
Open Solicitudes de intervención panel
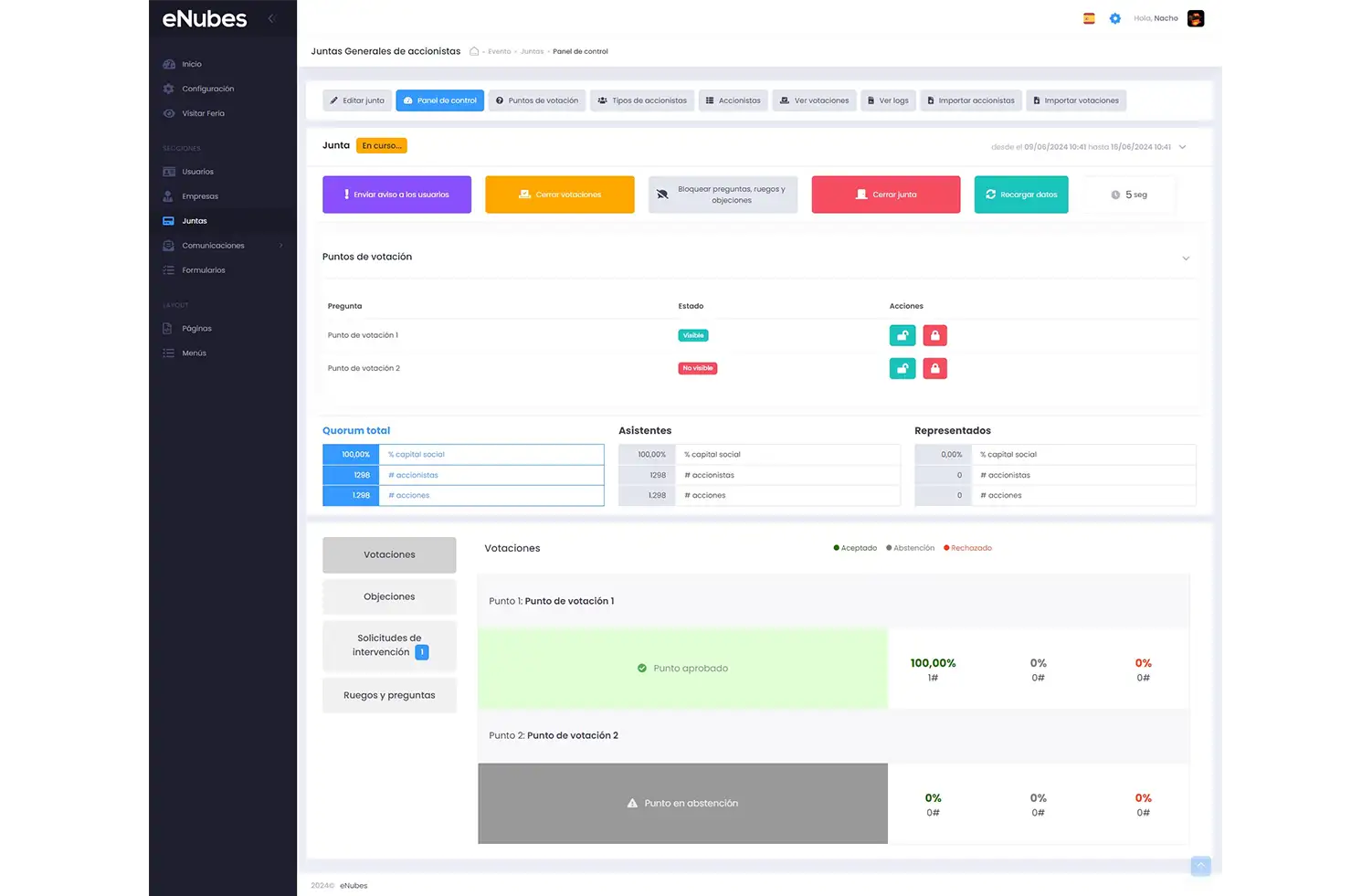389,646
